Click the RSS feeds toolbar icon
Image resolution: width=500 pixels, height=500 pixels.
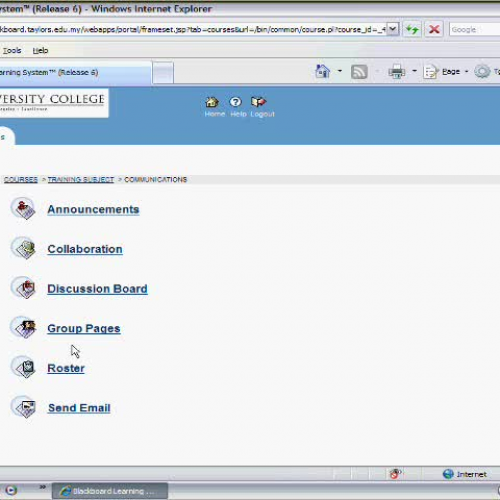[359, 72]
